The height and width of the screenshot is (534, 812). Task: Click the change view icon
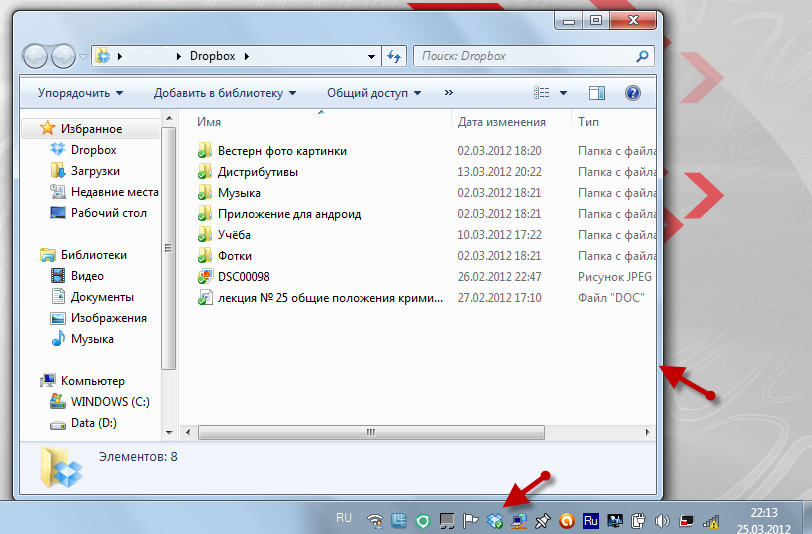point(542,93)
